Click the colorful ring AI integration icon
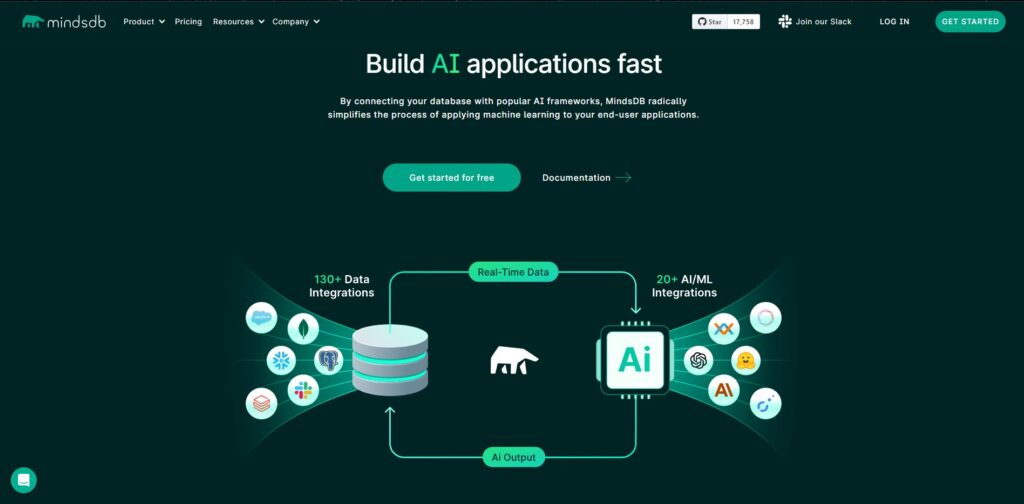The width and height of the screenshot is (1024, 504). click(x=765, y=318)
